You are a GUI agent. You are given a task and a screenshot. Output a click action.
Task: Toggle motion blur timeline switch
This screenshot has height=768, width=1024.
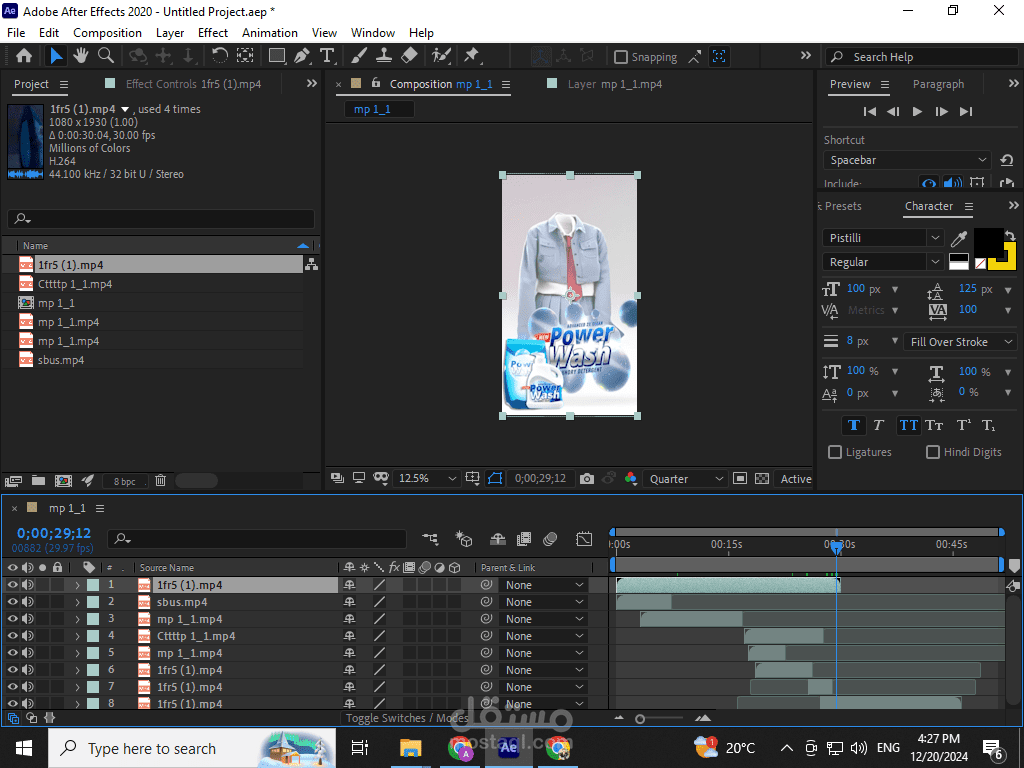[x=551, y=539]
